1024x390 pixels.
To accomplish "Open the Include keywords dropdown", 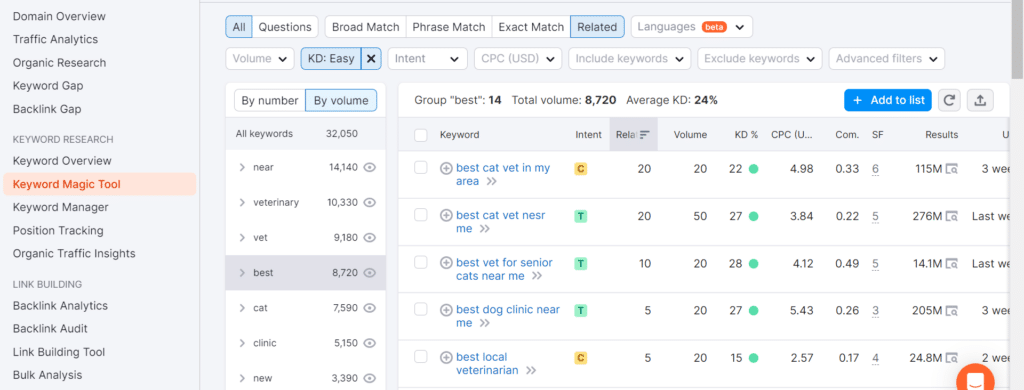I will [630, 59].
